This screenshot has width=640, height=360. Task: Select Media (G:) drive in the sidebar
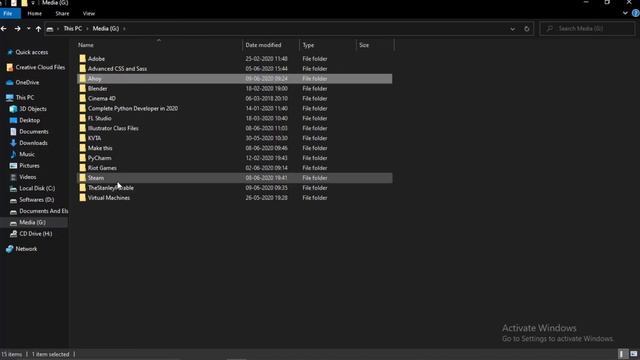(x=32, y=222)
